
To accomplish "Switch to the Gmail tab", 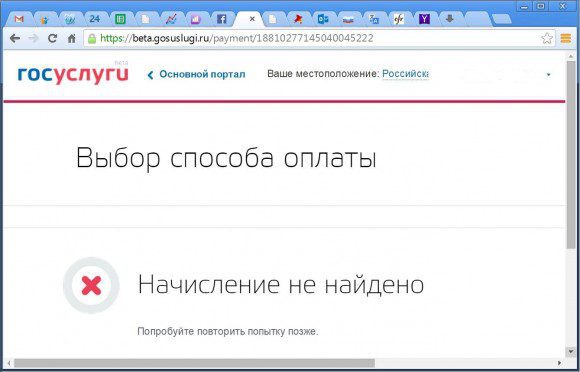I will tap(19, 19).
